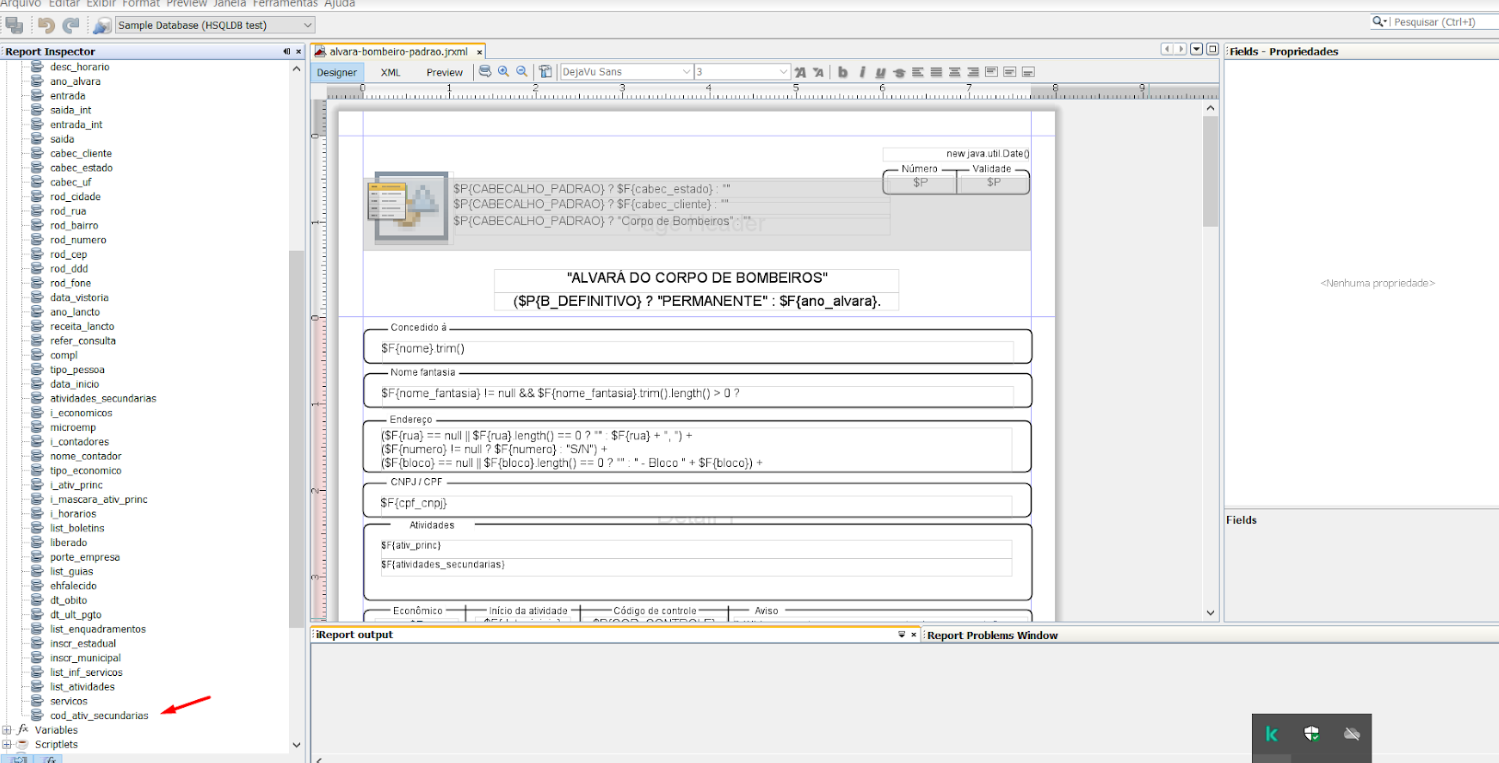Click the Redo arrow icon
Viewport: 1499px width, 763px height.
coord(71,25)
